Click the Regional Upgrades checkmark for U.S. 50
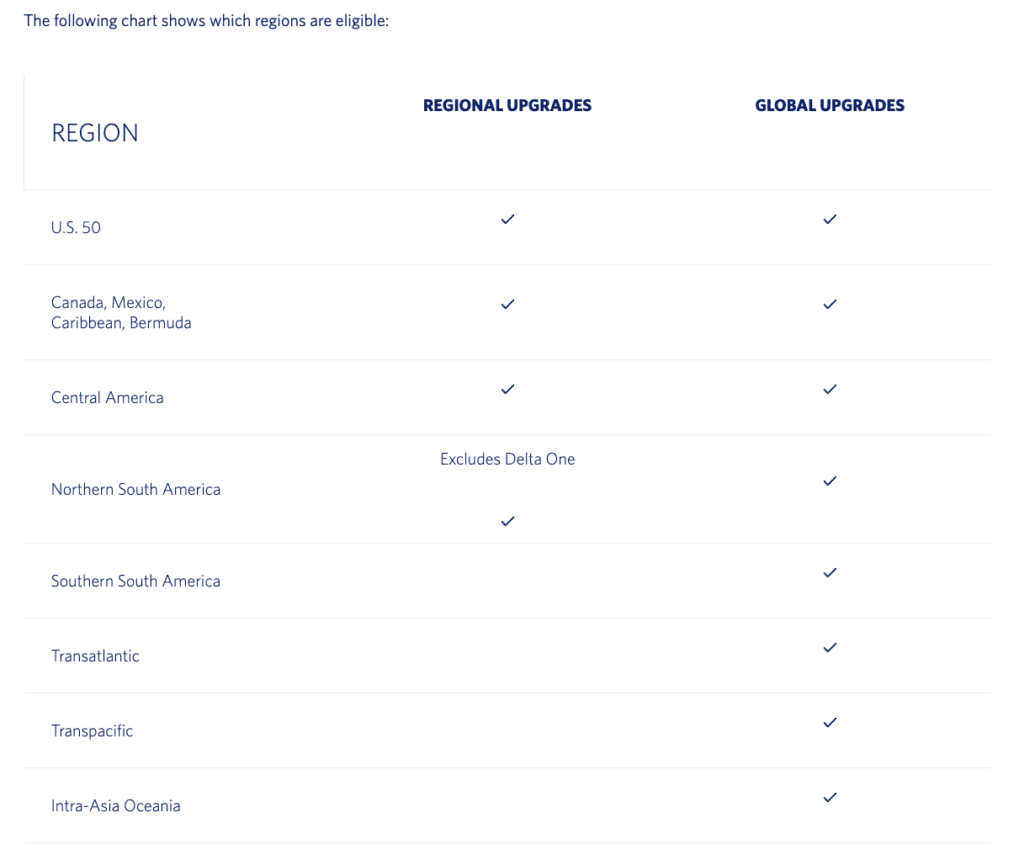Image resolution: width=1024 pixels, height=866 pixels. pos(507,219)
